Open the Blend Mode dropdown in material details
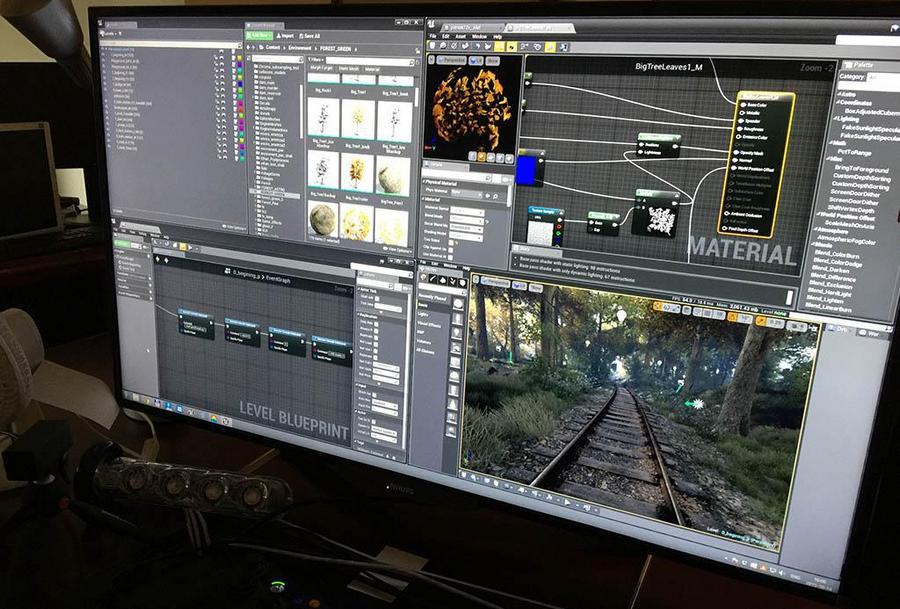The height and width of the screenshot is (609, 900). tap(466, 220)
